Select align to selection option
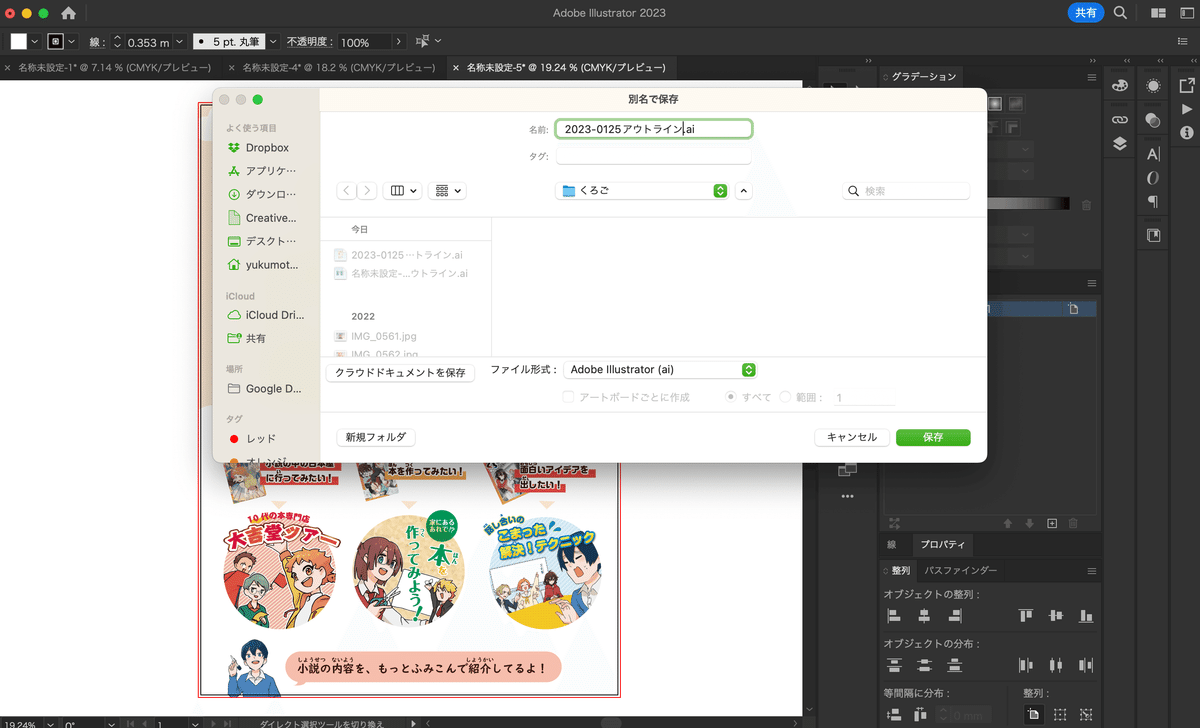 1060,714
